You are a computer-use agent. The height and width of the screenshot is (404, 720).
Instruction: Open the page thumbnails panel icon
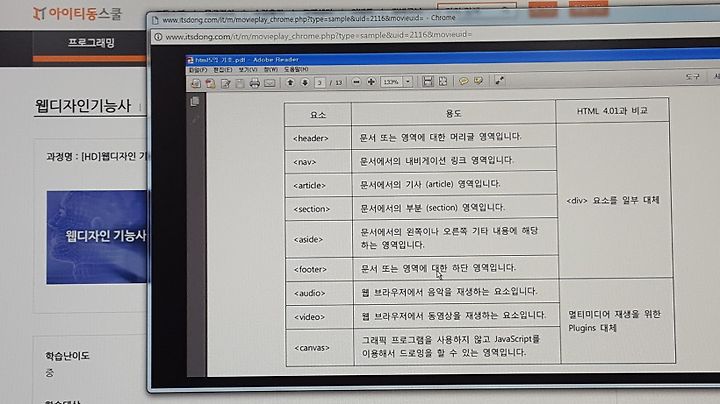[195, 101]
